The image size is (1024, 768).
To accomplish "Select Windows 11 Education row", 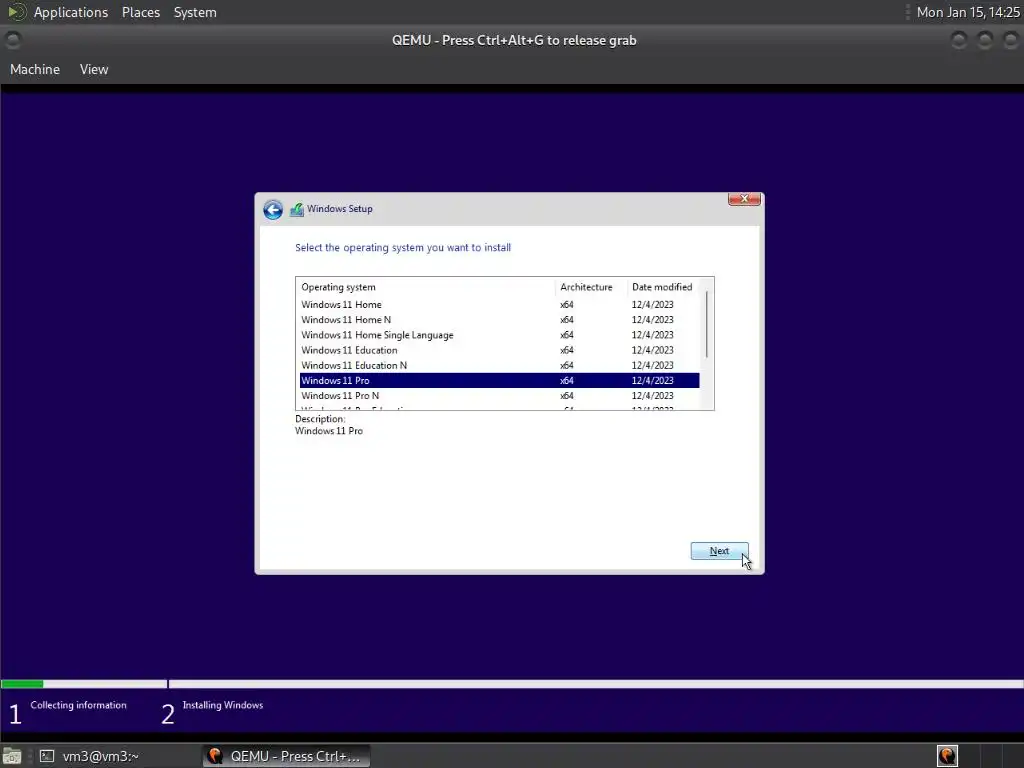I will tap(500, 350).
